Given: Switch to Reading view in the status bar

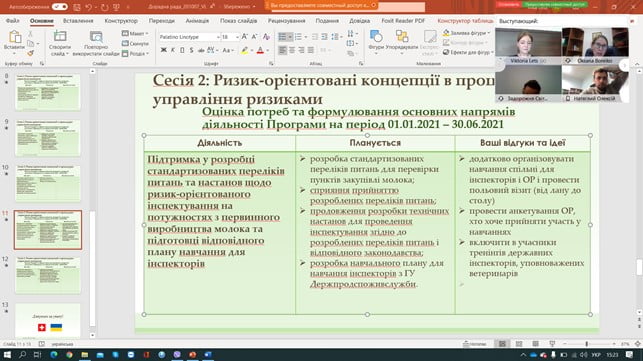Looking at the screenshot, I should click(535, 344).
